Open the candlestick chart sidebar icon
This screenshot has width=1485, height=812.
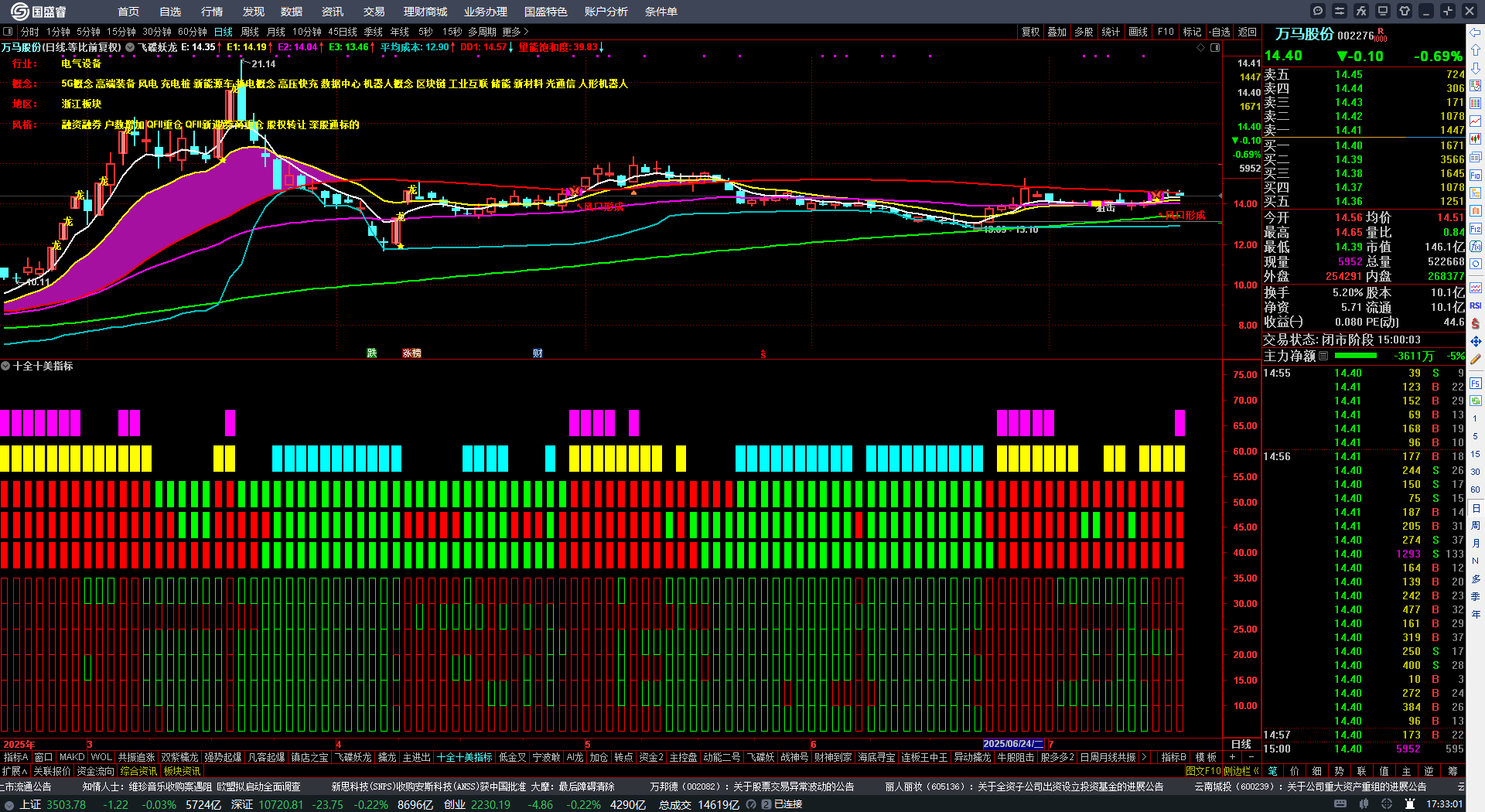tap(1476, 139)
